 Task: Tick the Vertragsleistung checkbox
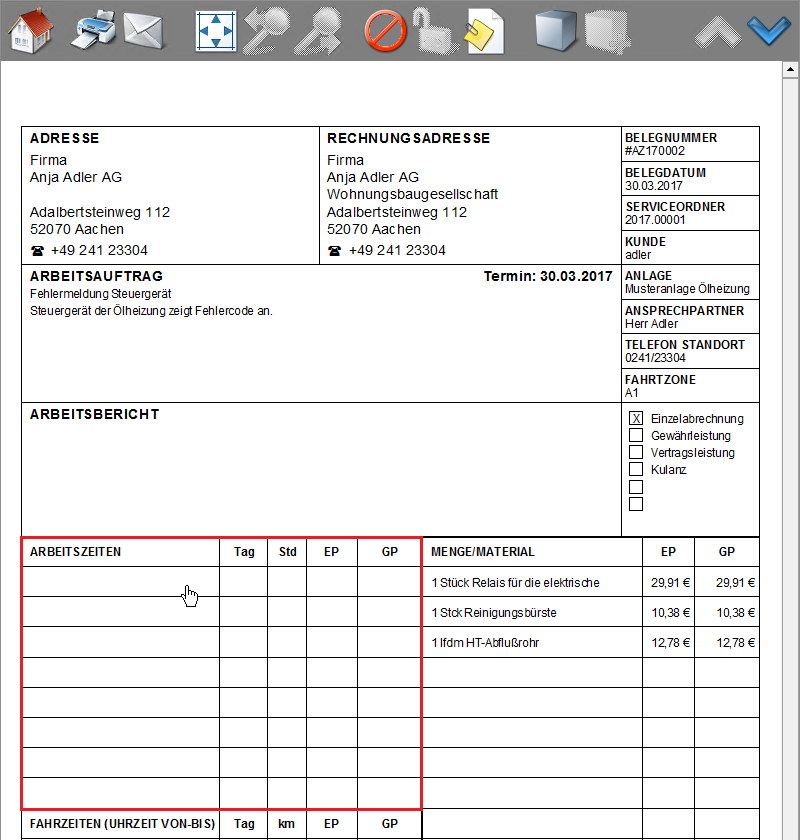tap(635, 453)
